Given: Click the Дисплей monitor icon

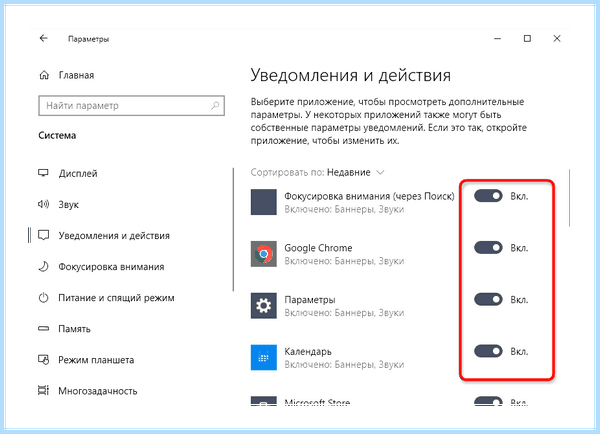Looking at the screenshot, I should 43,173.
